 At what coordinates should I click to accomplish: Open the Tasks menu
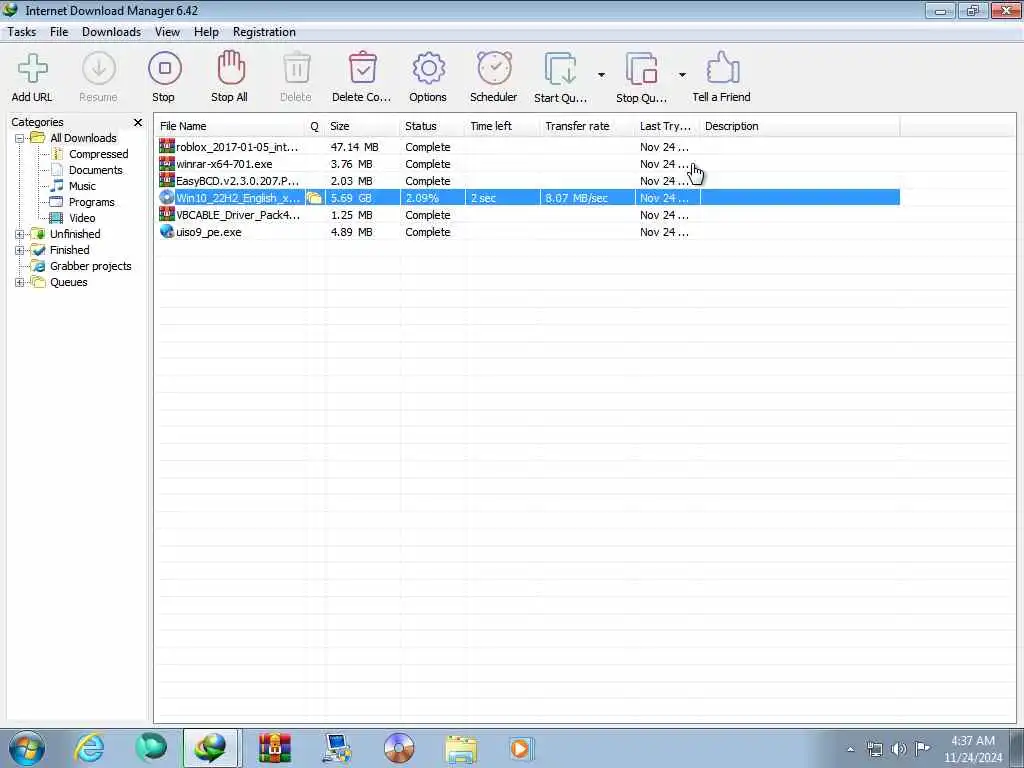click(22, 32)
